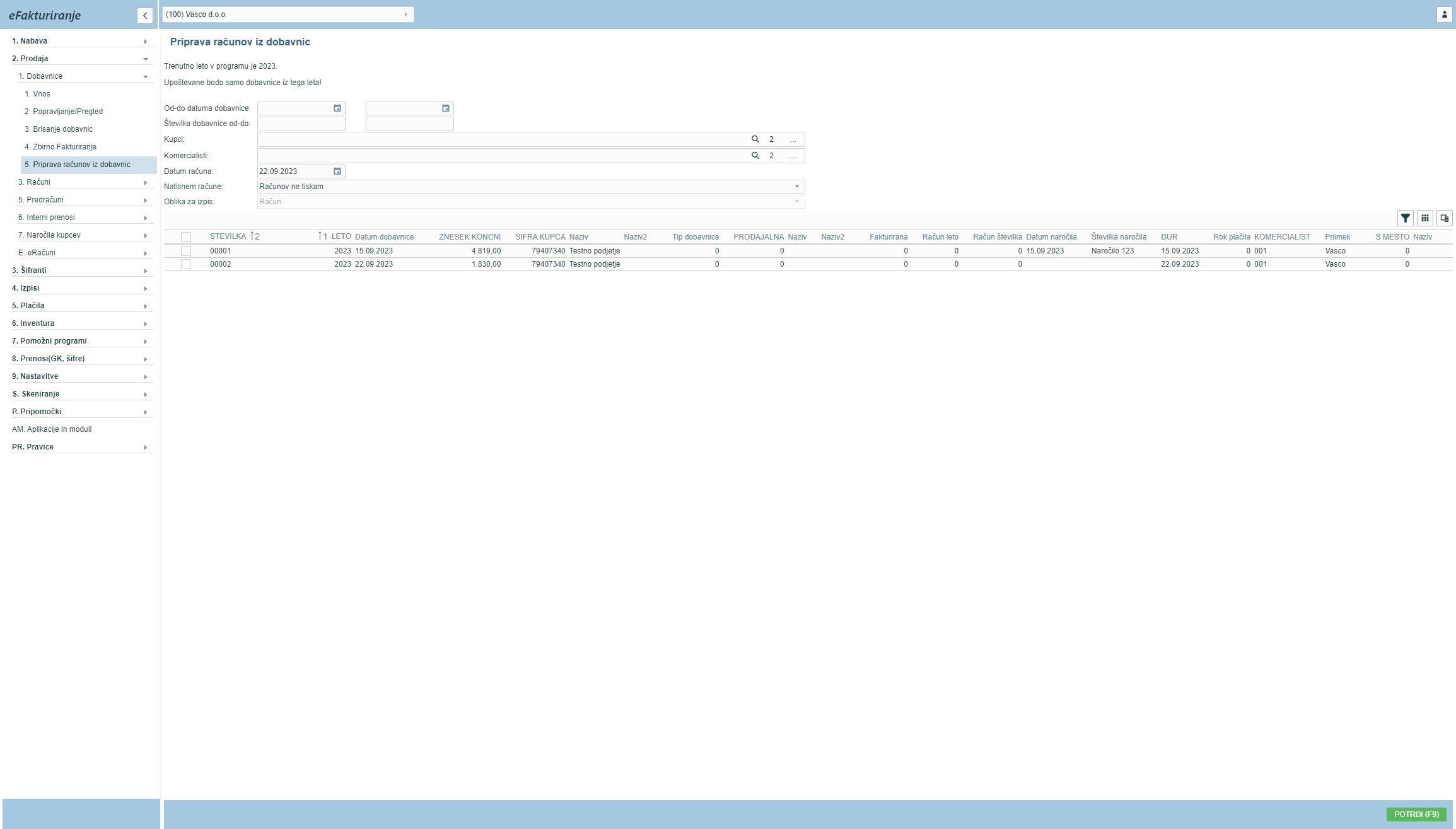Click the amount cell 4.819,00
Viewport: 1456px width, 829px height.
pos(486,251)
